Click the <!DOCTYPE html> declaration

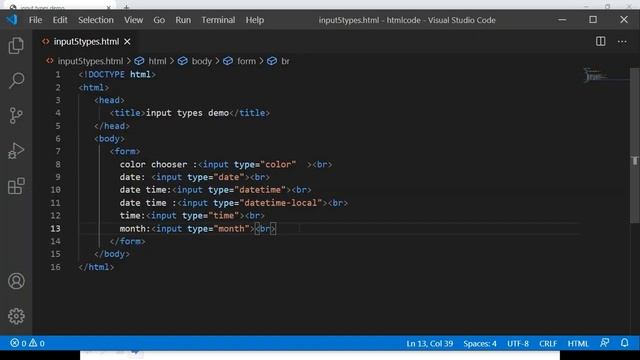(x=117, y=74)
